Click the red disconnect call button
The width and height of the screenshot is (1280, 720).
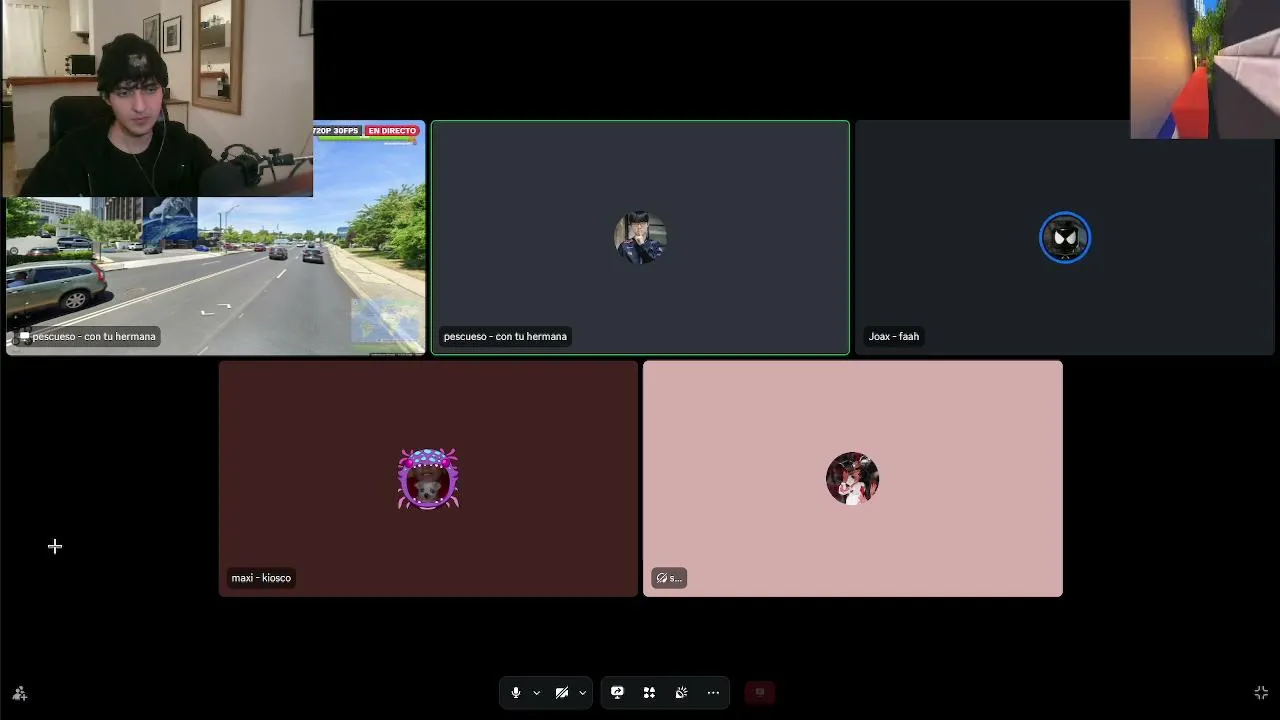[x=760, y=692]
